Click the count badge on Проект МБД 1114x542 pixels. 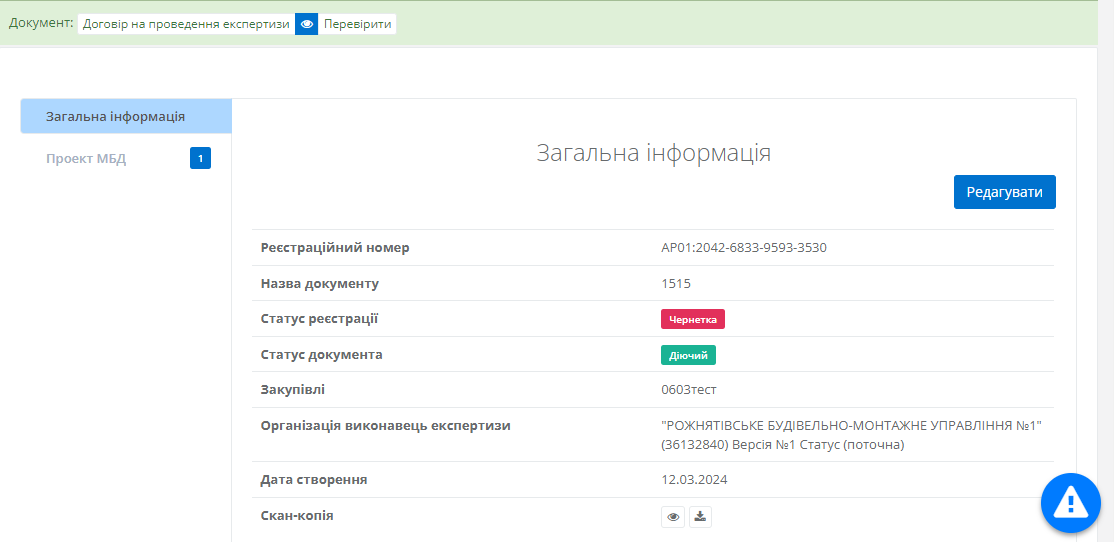[200, 158]
